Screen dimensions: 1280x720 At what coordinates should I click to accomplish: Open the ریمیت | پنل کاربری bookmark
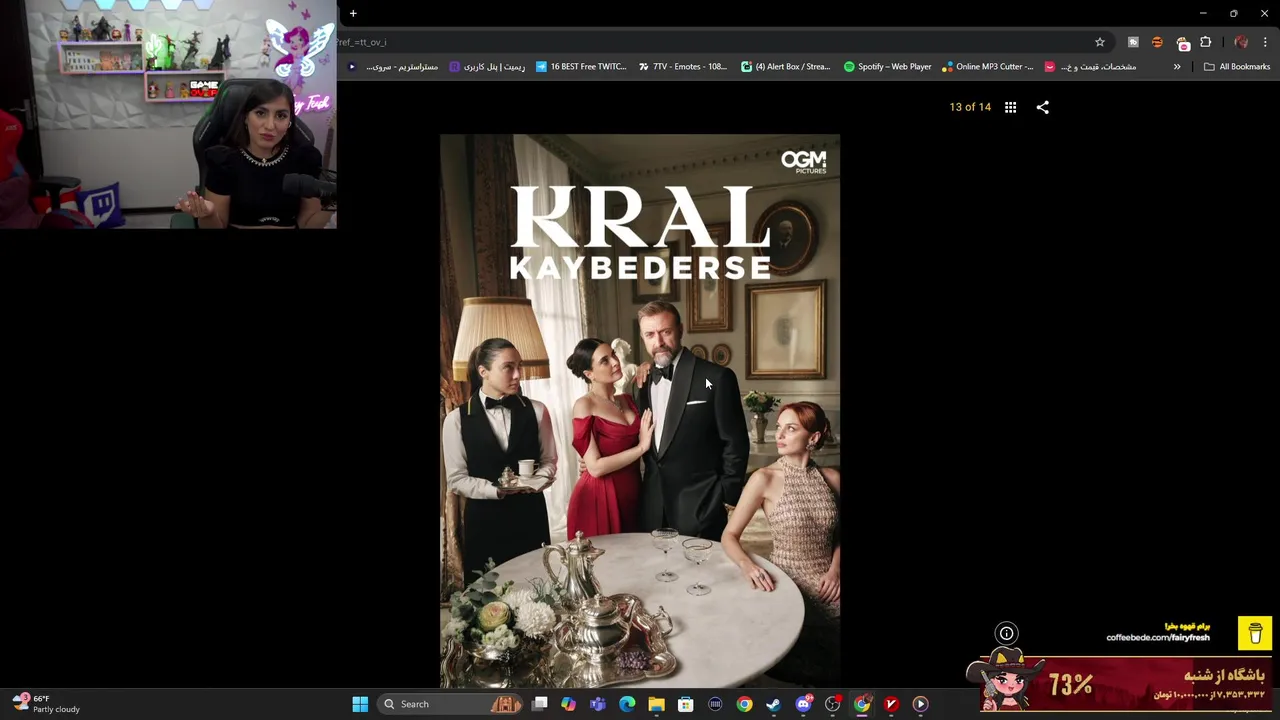(487, 67)
